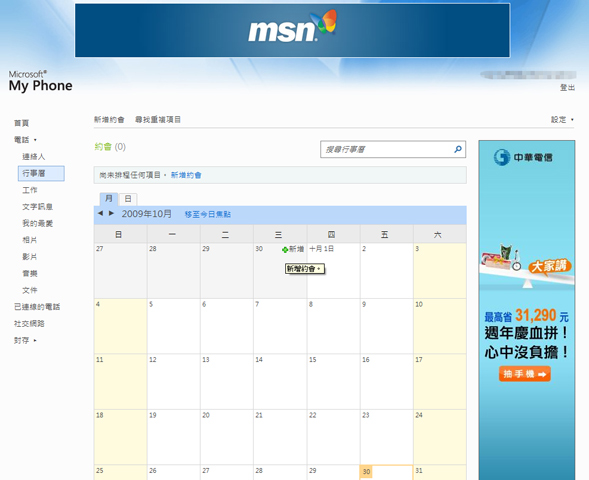
Task: Open 已連線的電話 in the sidebar
Action: 37,307
